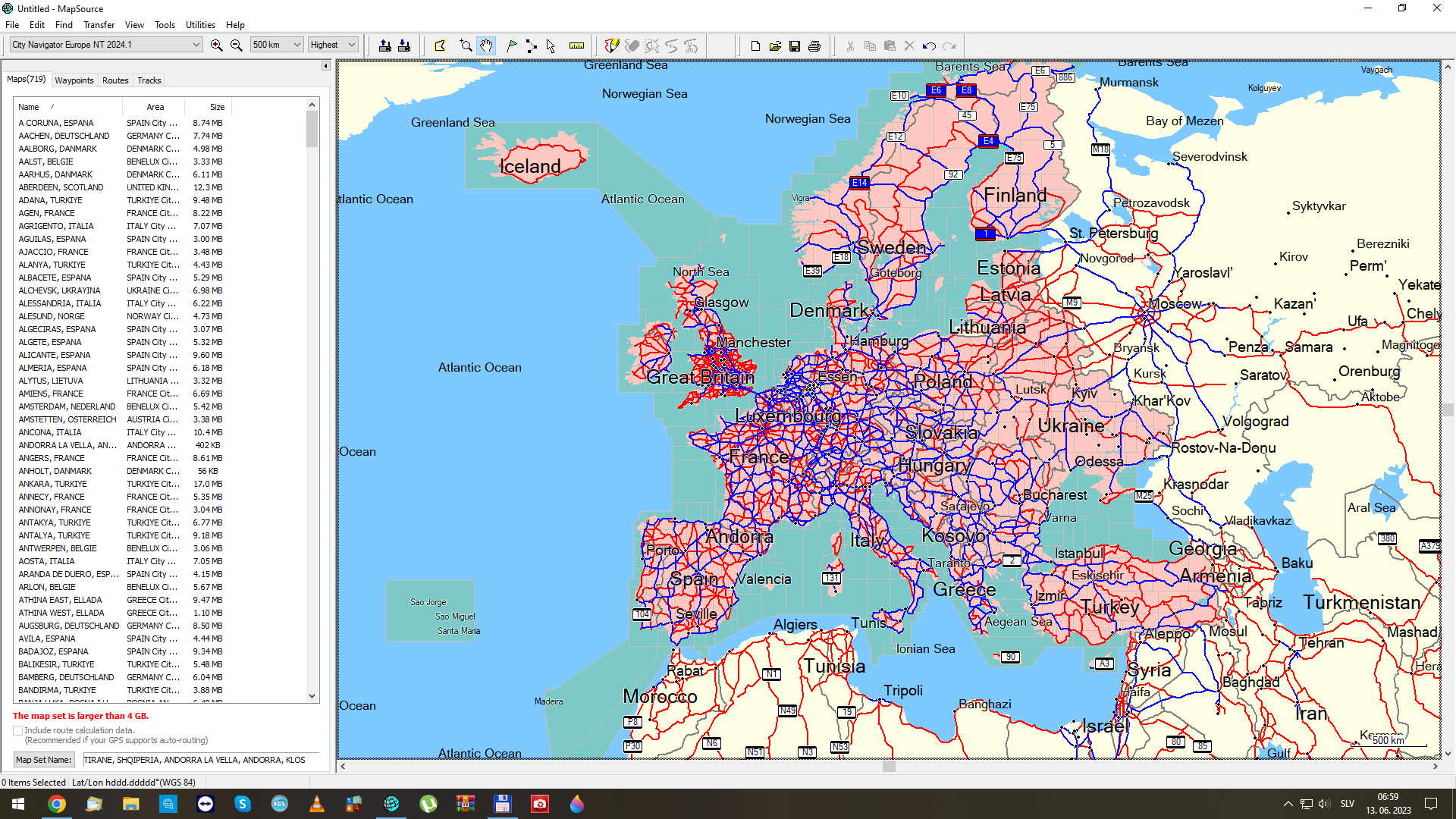Click the Map Set Name button
The width and height of the screenshot is (1456, 819).
[x=44, y=760]
